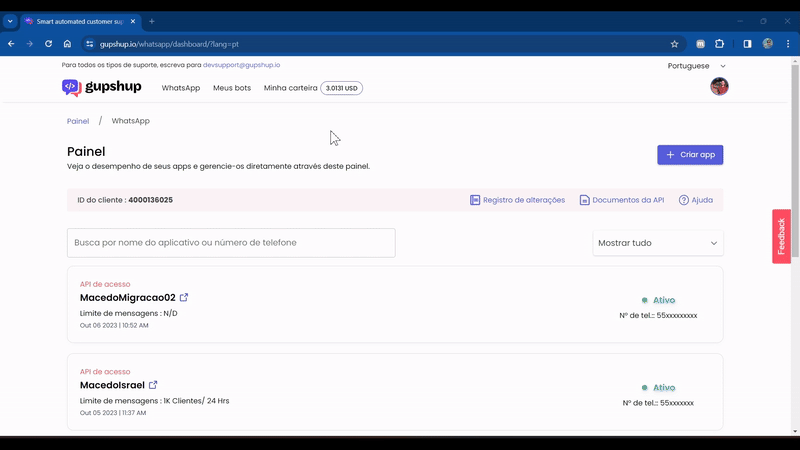Open a new browser tab
Image resolution: width=800 pixels, height=450 pixels.
tap(152, 21)
